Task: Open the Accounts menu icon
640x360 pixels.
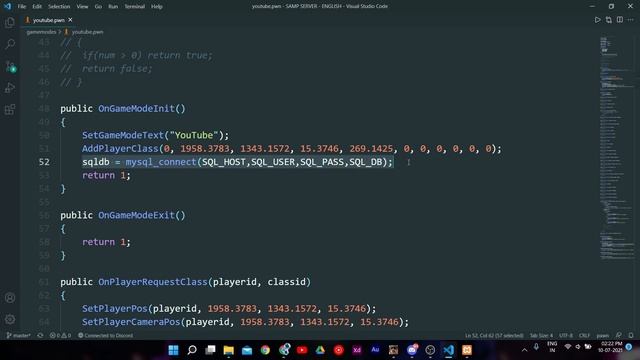Action: pyautogui.click(x=10, y=298)
